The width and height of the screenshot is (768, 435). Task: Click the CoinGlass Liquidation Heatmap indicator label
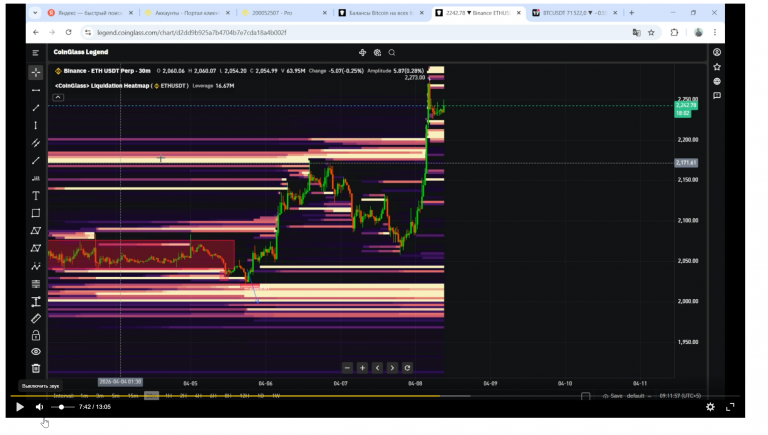coord(122,86)
